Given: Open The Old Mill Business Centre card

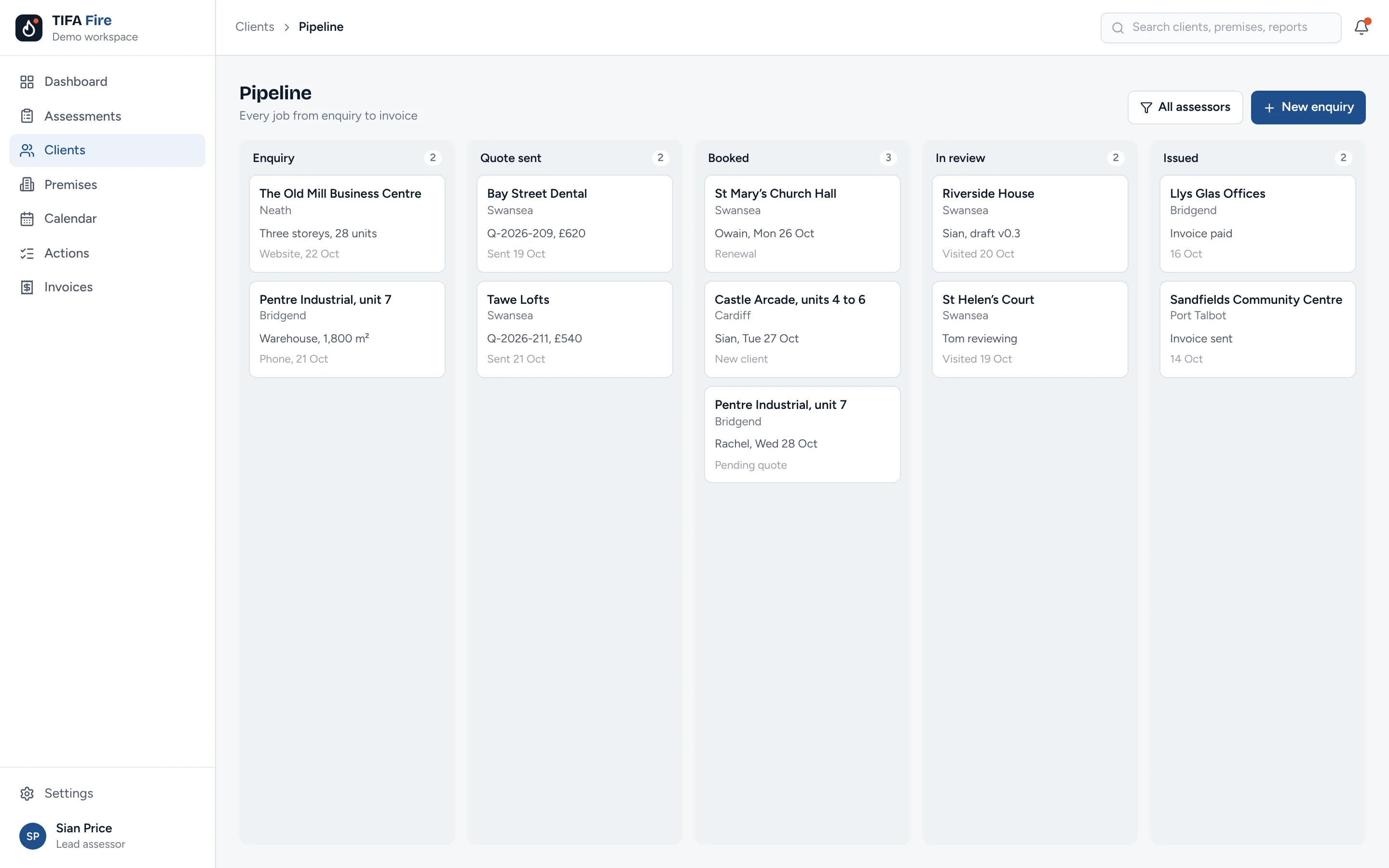Looking at the screenshot, I should (347, 223).
